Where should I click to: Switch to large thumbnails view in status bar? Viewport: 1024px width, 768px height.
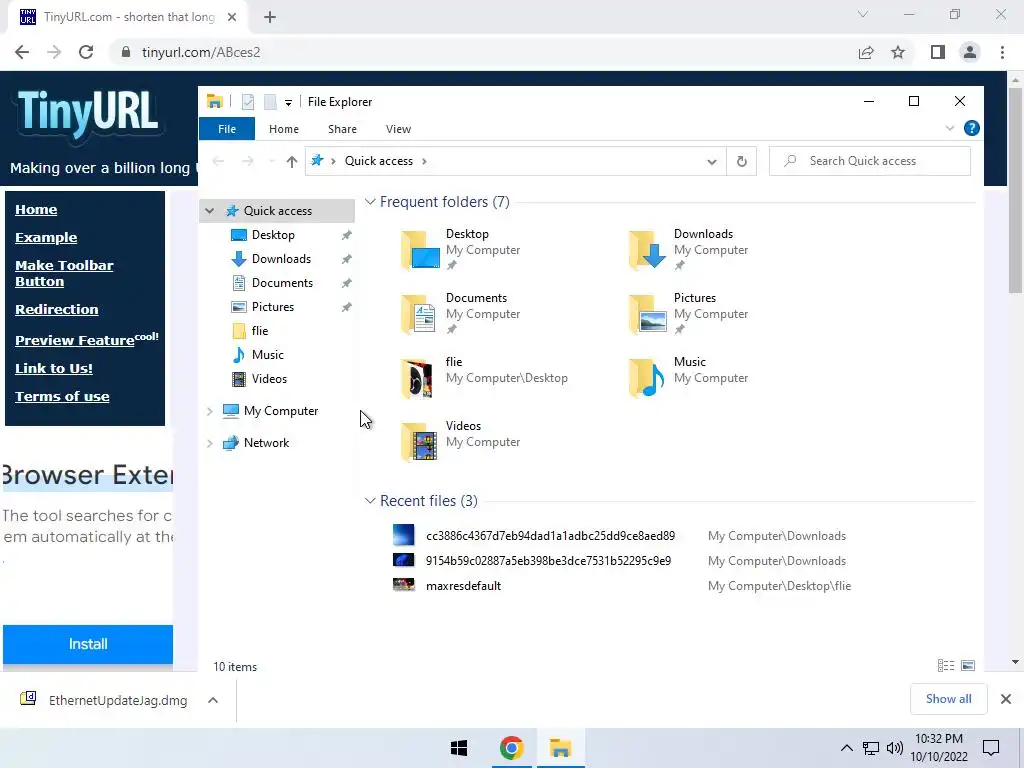(x=968, y=666)
